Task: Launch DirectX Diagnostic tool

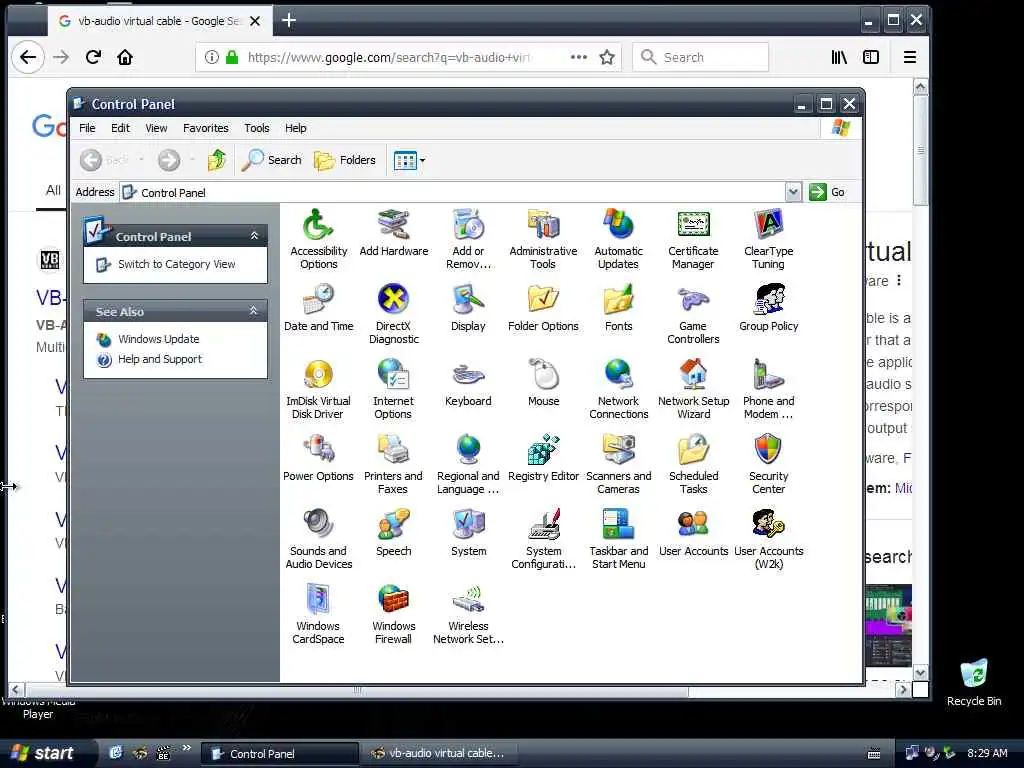Action: [x=393, y=313]
